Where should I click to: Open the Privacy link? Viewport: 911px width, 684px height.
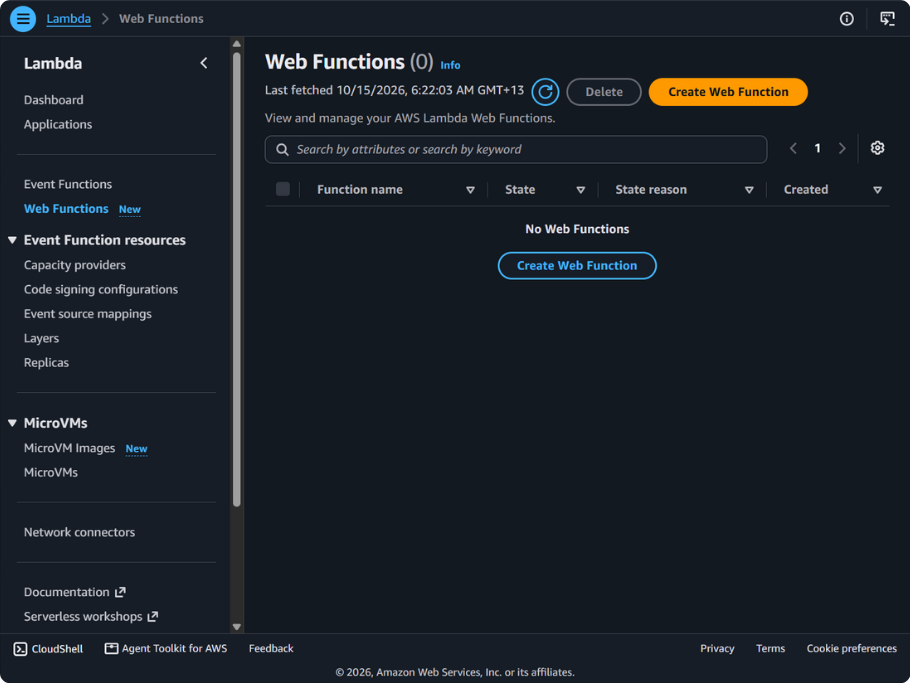click(x=717, y=649)
